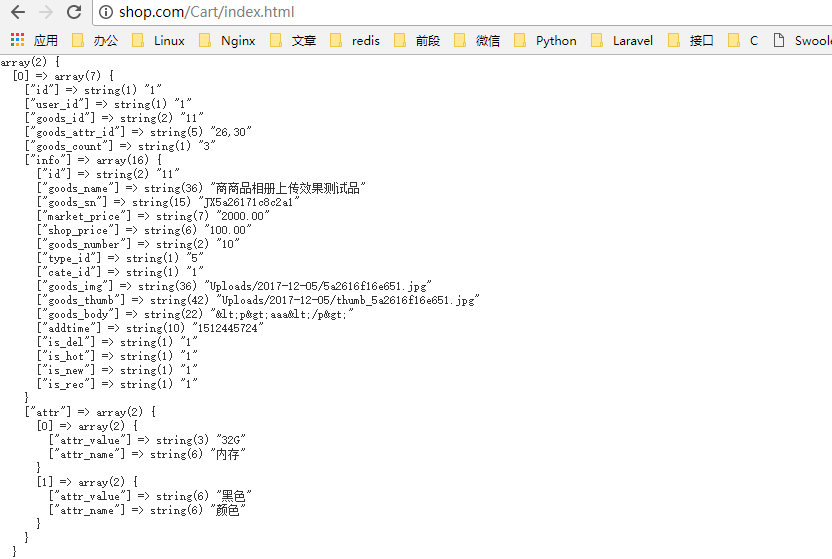This screenshot has width=832, height=559.
Task: Reload the current page
Action: tap(74, 13)
